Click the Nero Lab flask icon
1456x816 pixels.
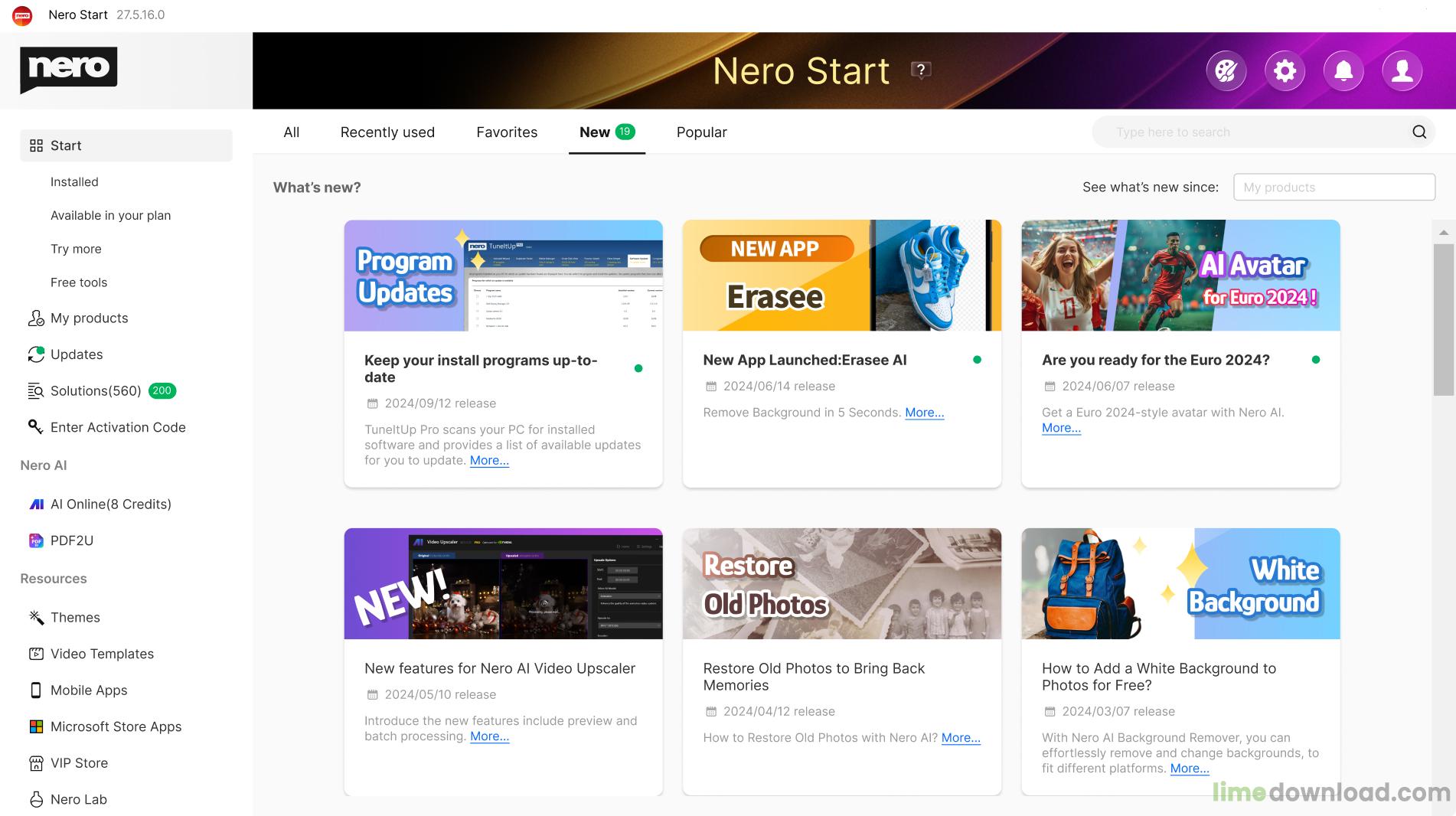[x=36, y=799]
